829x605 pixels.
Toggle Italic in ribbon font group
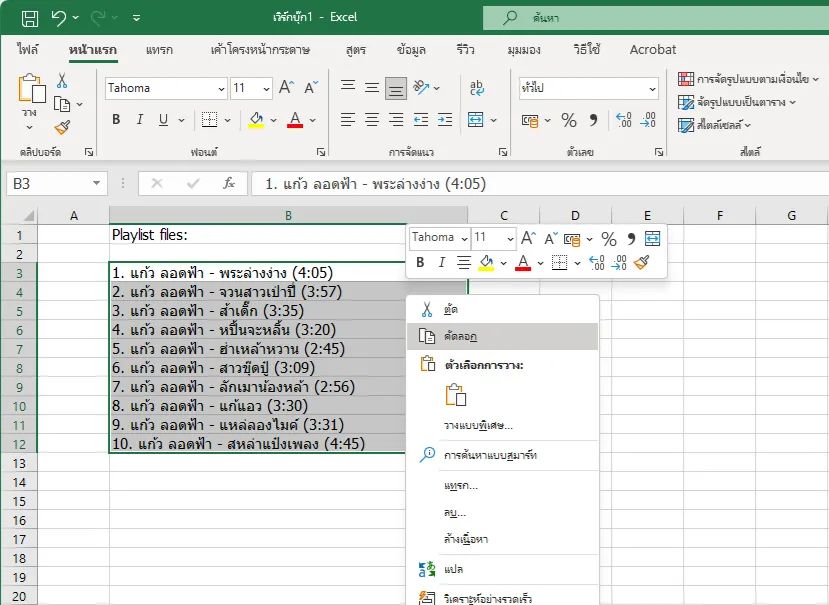[x=140, y=120]
